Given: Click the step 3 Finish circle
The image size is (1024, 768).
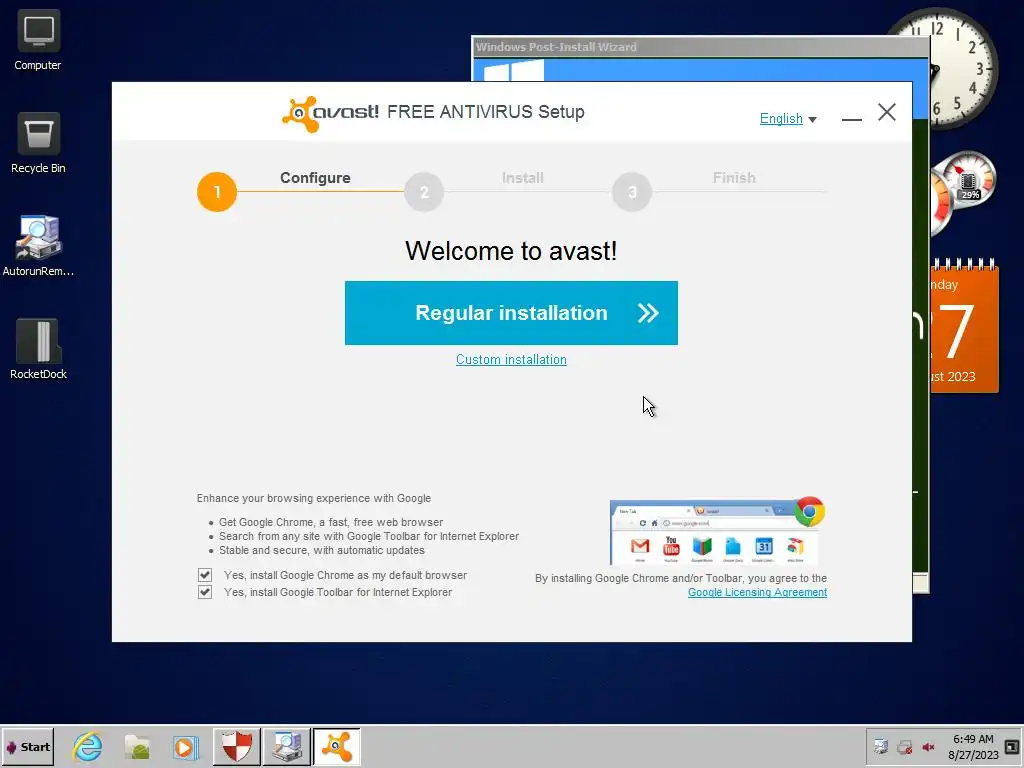Looking at the screenshot, I should 632,192.
